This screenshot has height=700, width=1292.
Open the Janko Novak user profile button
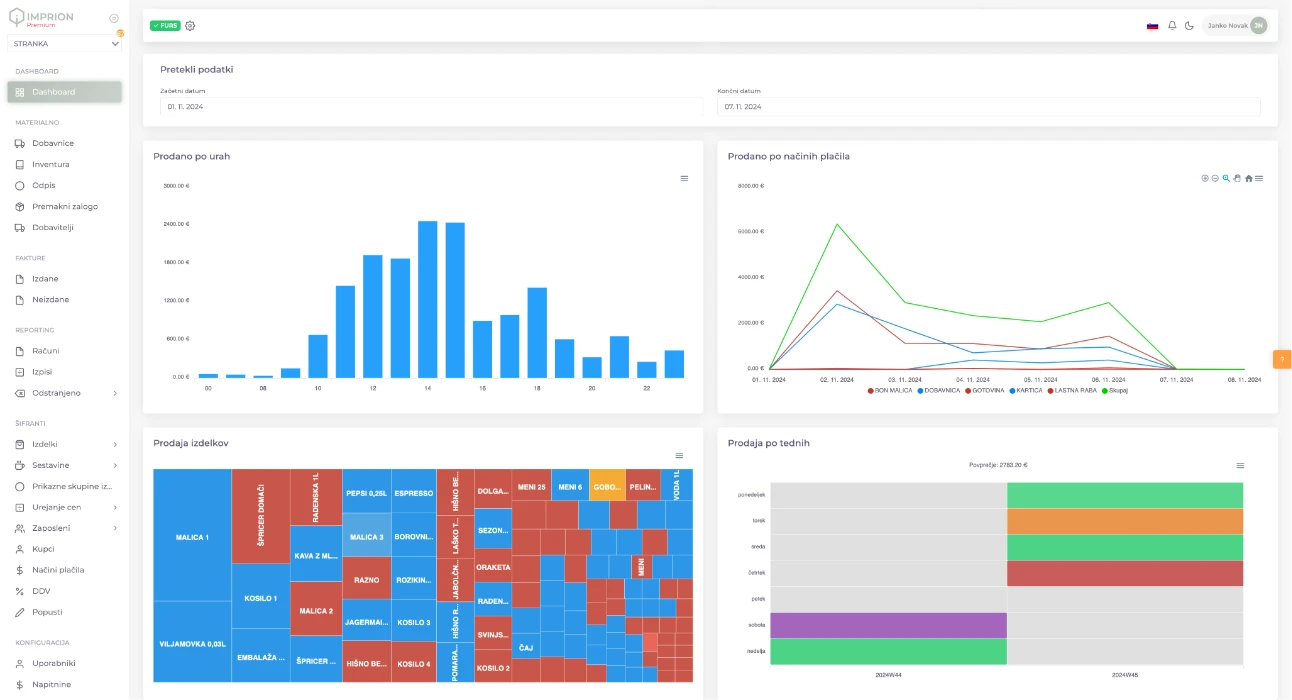[1236, 25]
